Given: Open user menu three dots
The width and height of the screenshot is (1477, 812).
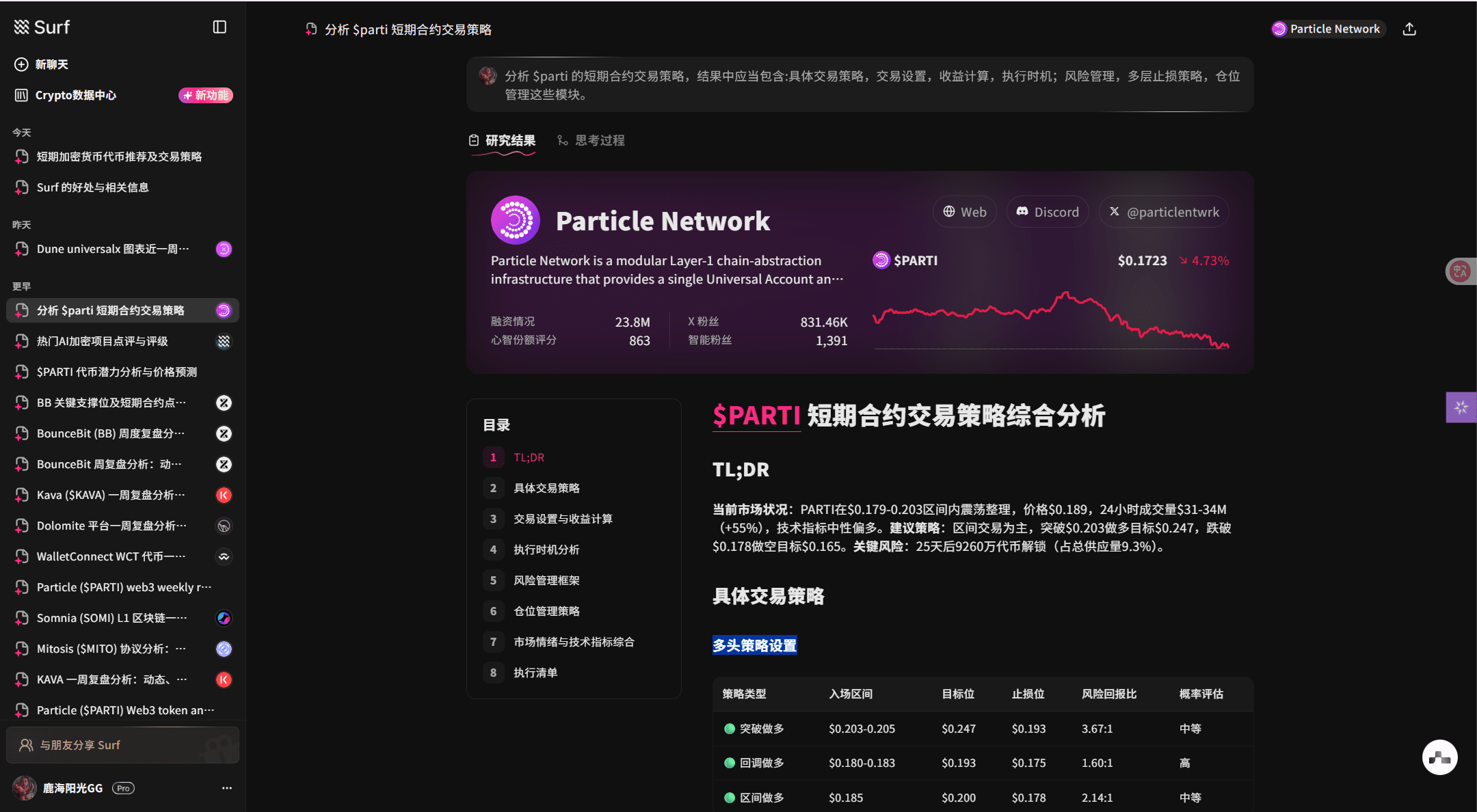Looking at the screenshot, I should [x=227, y=788].
